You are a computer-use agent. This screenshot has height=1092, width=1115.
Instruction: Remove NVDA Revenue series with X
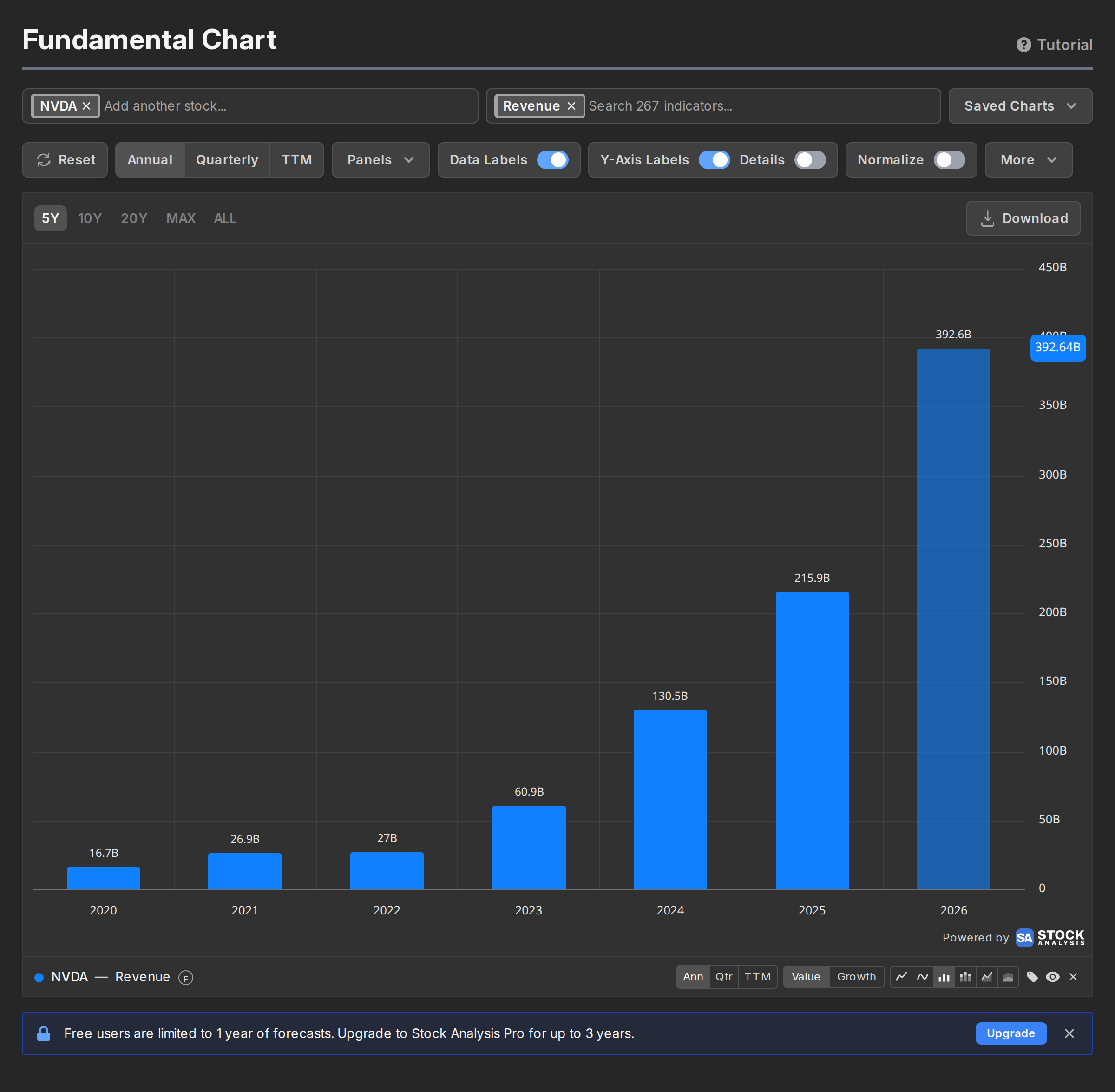1073,977
